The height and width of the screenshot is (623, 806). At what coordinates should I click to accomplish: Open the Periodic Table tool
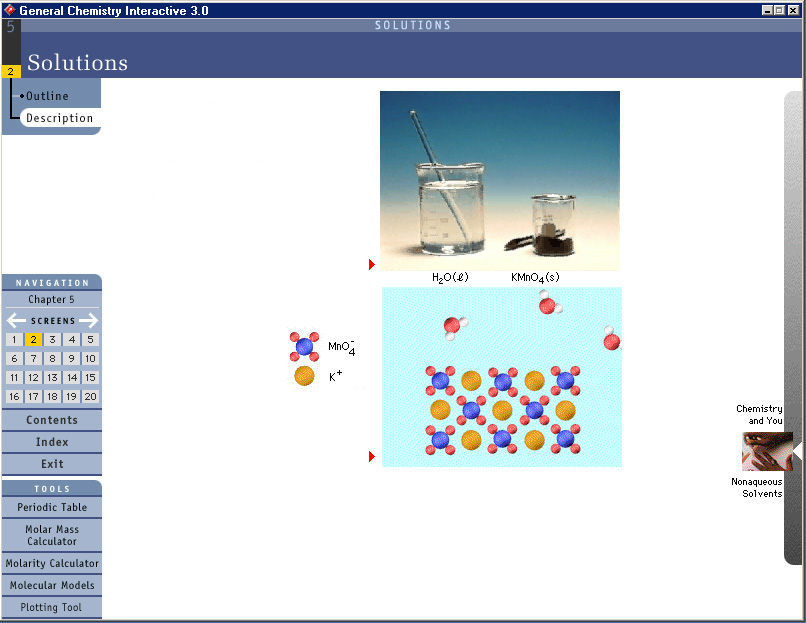pos(52,507)
